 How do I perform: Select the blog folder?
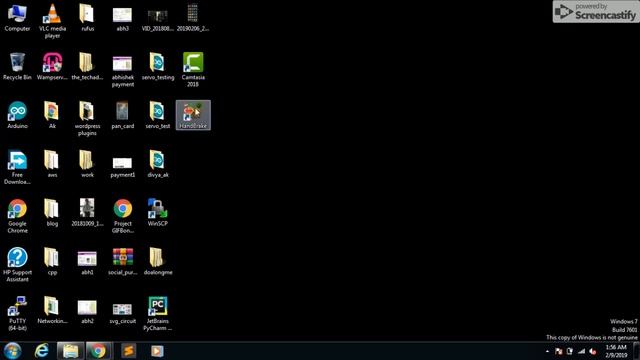tap(52, 213)
